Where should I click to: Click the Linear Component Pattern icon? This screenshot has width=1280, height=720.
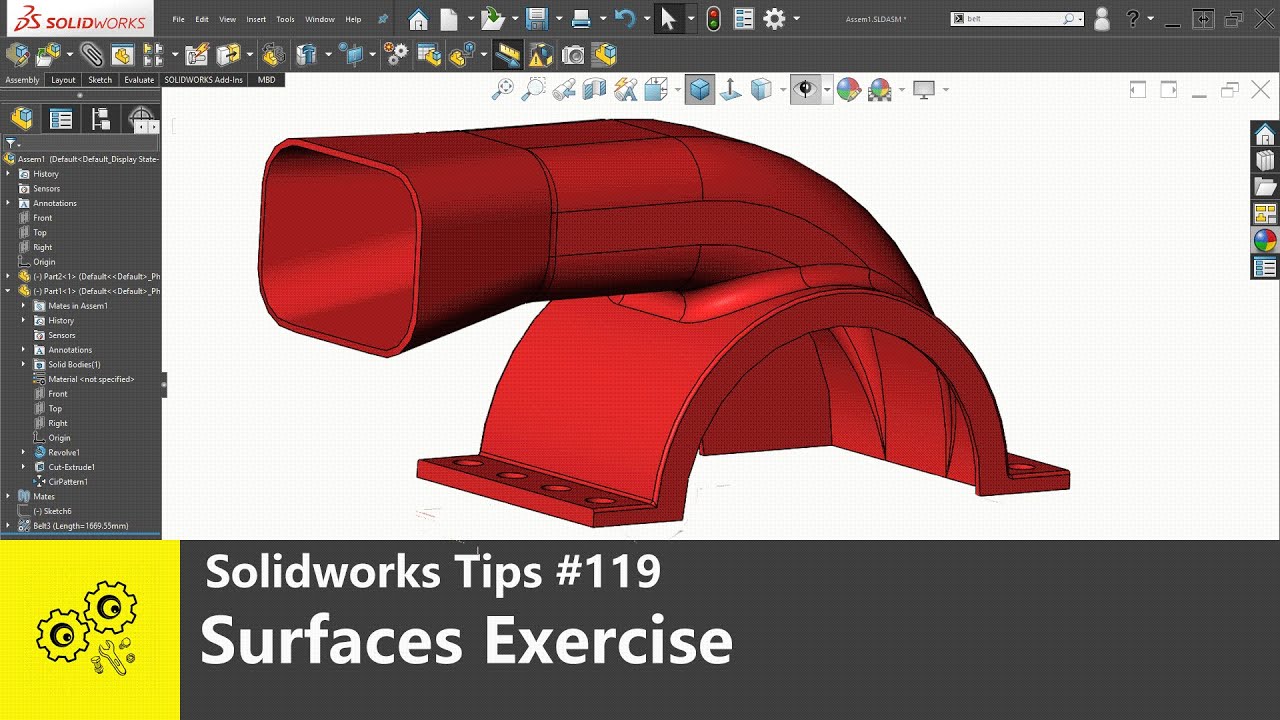coord(152,55)
